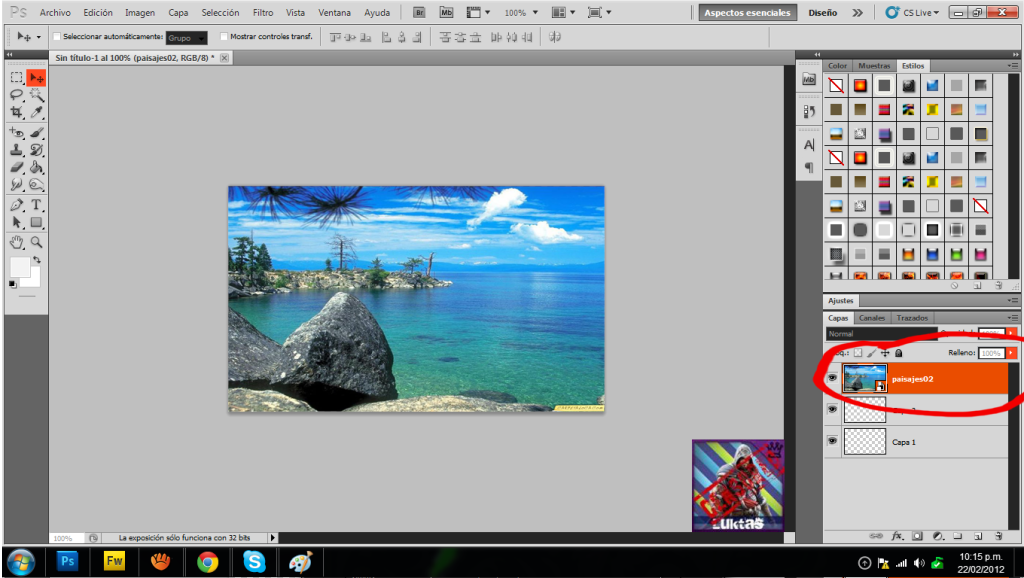Select the Move tool in toolbox
Viewport: 1024px width, 578px height.
pos(37,78)
